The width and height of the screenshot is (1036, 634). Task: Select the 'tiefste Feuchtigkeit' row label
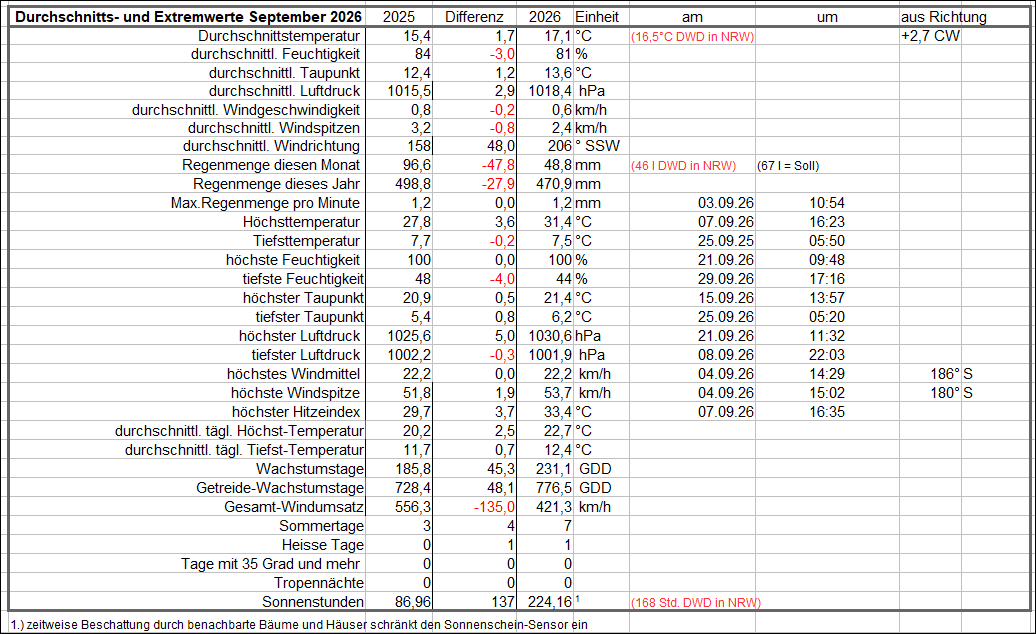[x=303, y=279]
